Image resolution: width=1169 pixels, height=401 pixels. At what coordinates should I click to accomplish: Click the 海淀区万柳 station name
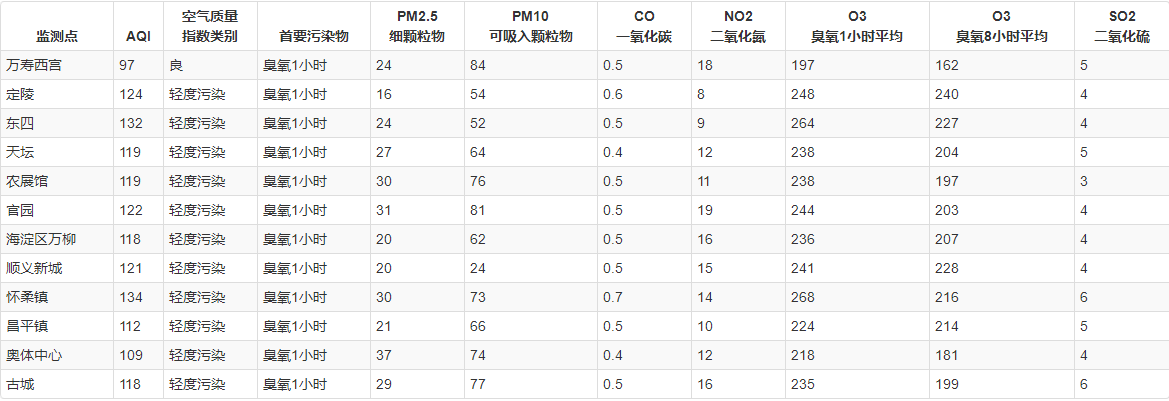pos(40,239)
